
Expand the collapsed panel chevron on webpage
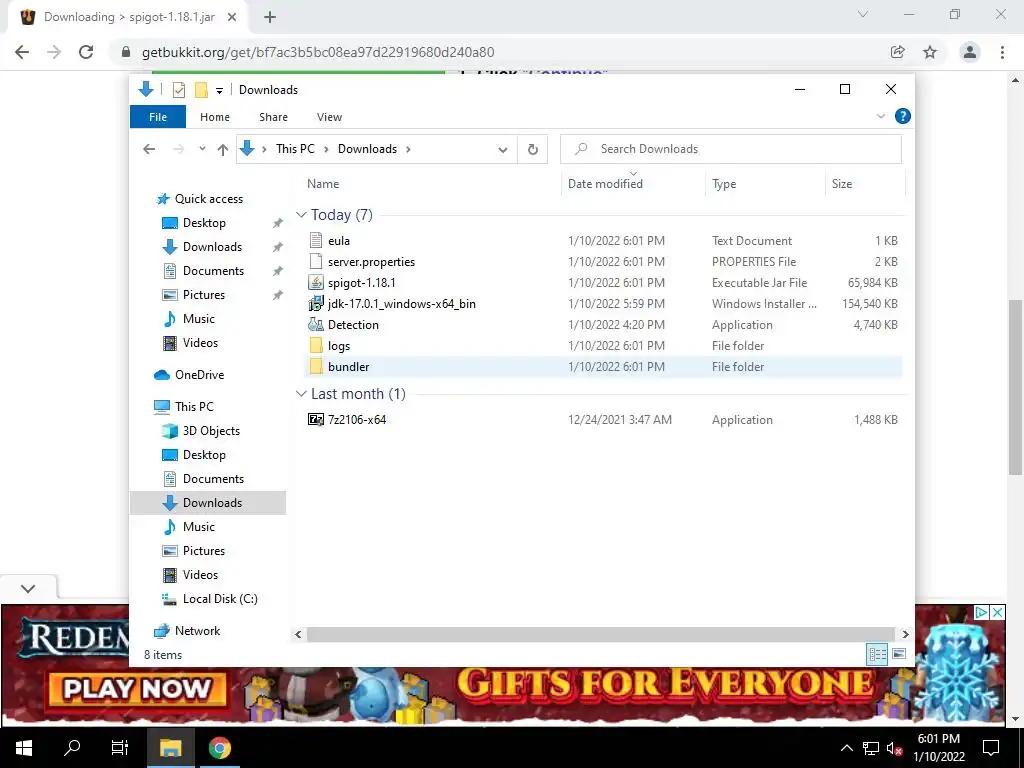click(x=28, y=588)
